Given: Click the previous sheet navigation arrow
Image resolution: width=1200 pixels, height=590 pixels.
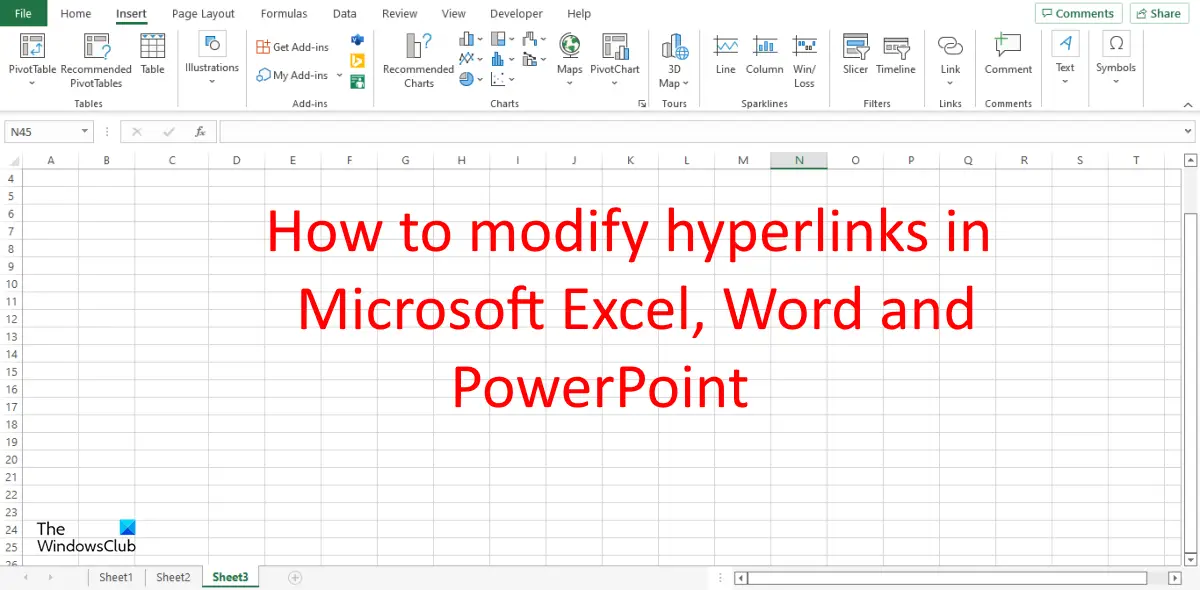Looking at the screenshot, I should click(25, 577).
